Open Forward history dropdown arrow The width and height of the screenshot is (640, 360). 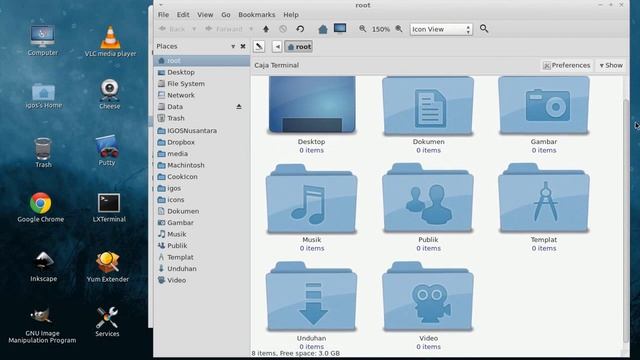(x=251, y=29)
